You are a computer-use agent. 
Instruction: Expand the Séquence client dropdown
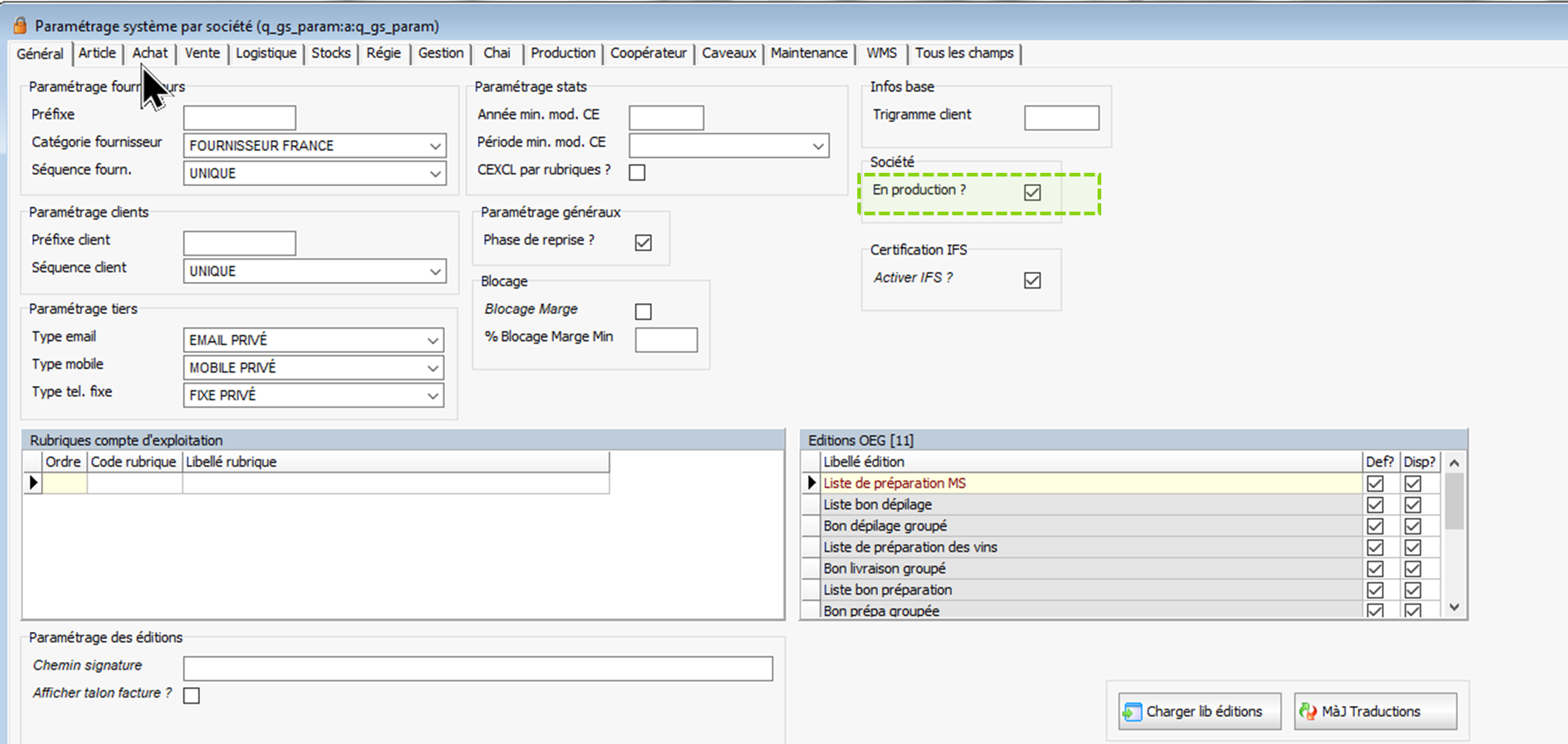(x=434, y=272)
